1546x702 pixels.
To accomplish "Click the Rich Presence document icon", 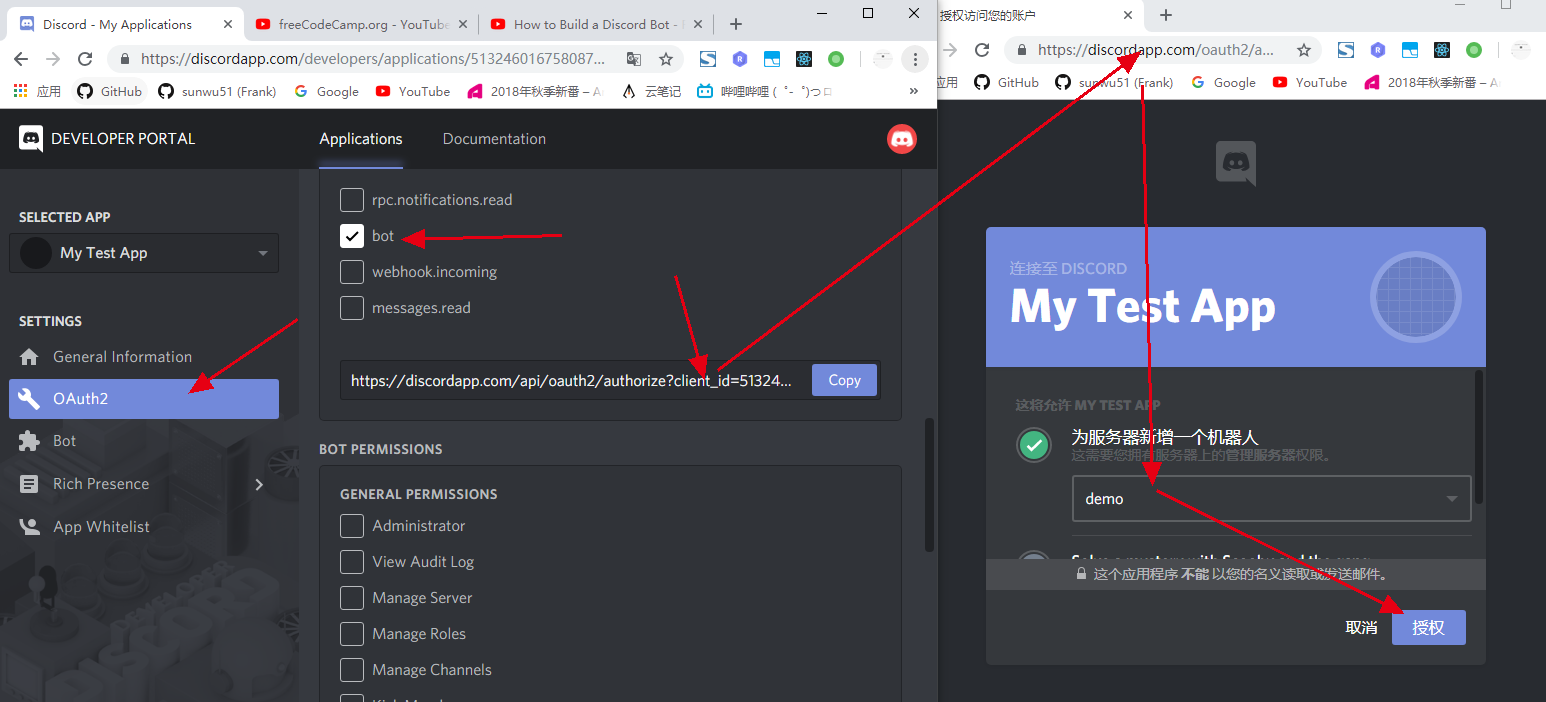I will (29, 484).
